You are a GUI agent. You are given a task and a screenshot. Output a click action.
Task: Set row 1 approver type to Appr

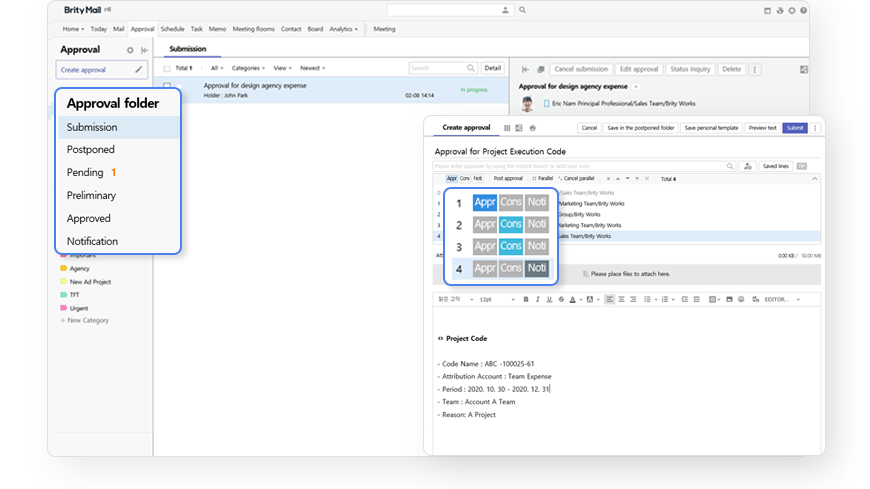tap(485, 203)
